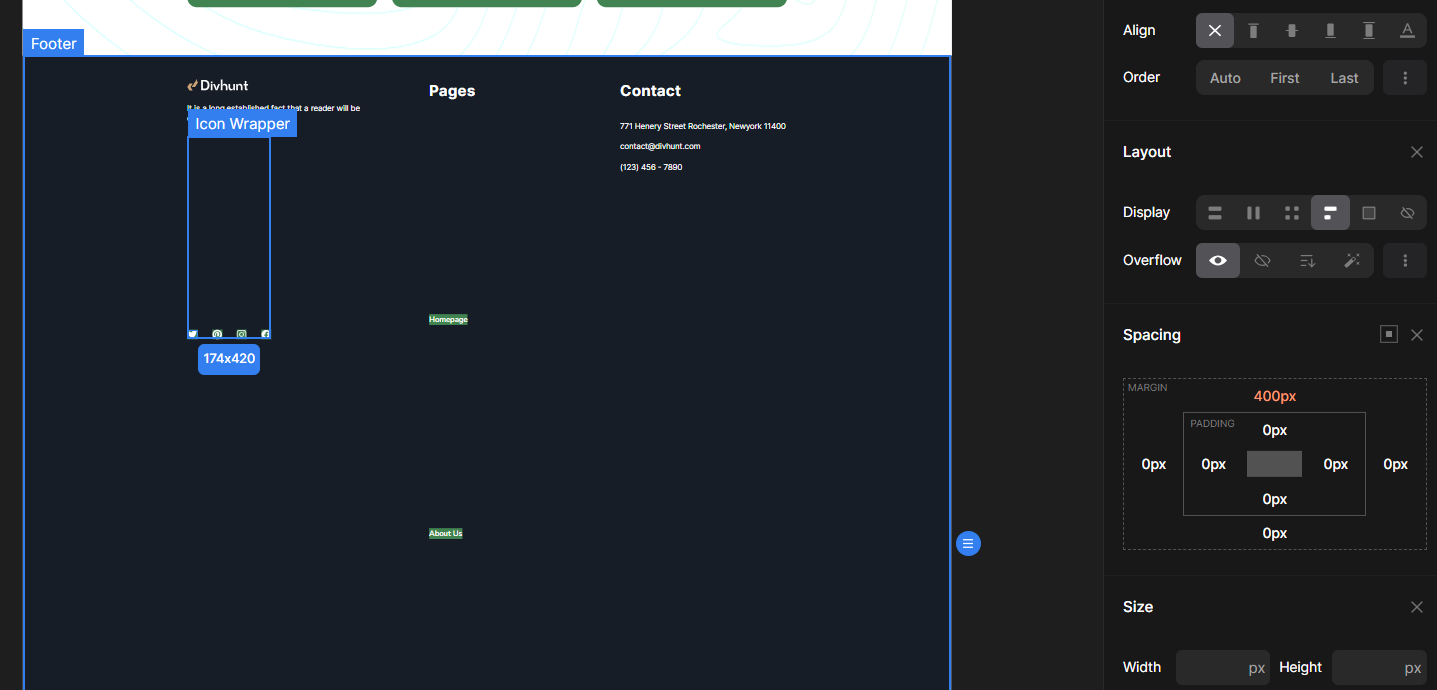This screenshot has height=690, width=1437.
Task: Set Display to grid icon
Action: point(1292,213)
